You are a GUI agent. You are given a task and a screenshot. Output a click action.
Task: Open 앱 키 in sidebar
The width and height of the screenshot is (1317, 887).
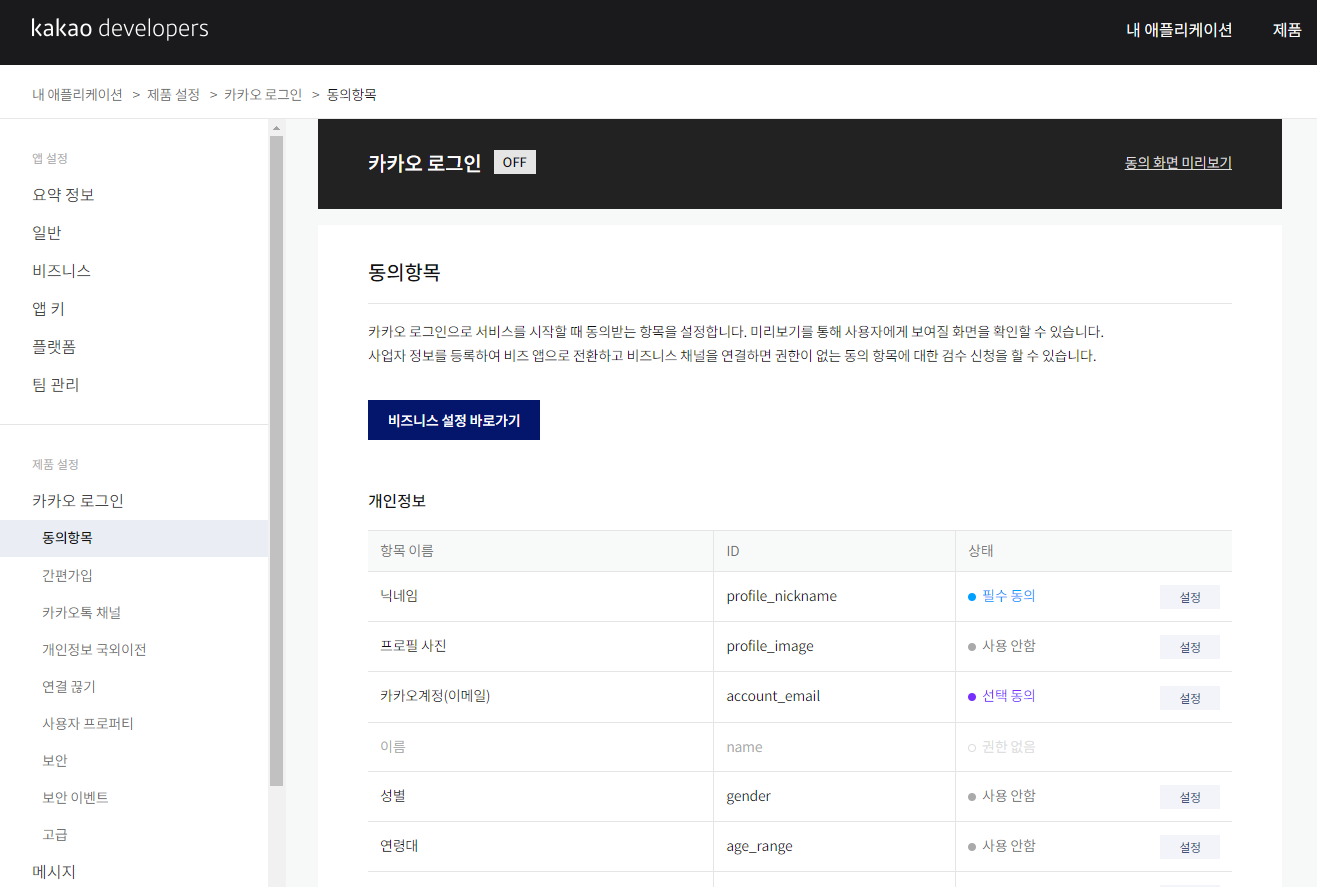coord(49,309)
